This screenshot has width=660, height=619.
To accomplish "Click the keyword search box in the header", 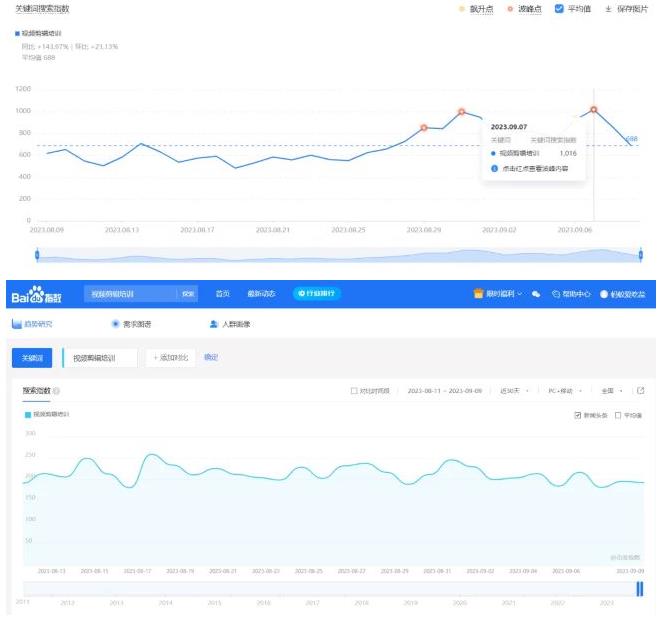I will point(130,294).
